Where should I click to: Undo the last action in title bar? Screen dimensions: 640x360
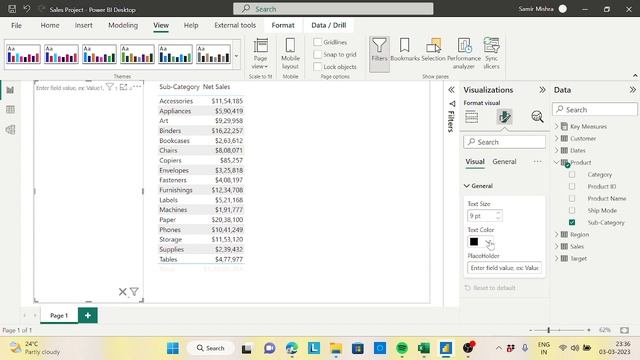[x=27, y=9]
